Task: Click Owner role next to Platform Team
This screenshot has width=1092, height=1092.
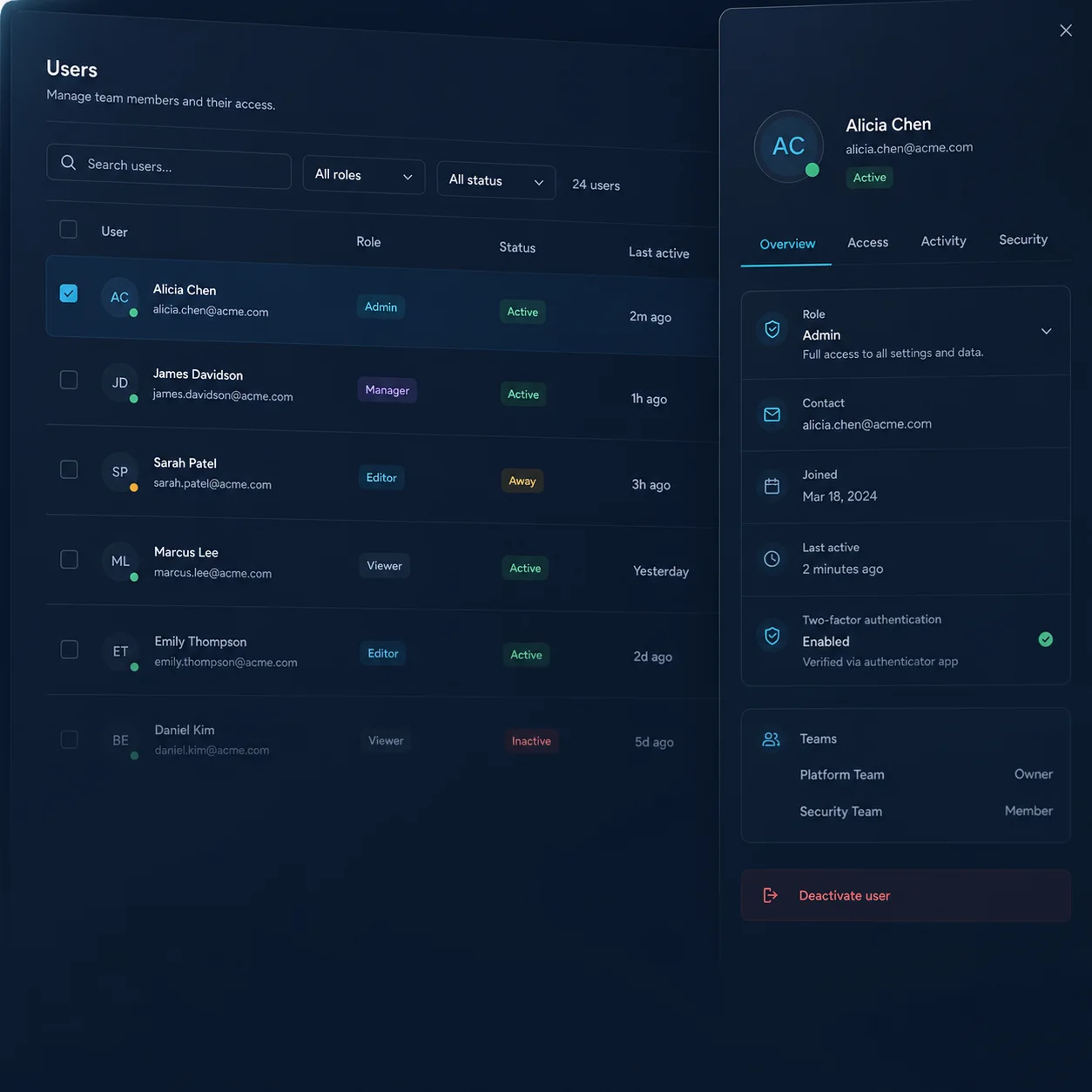Action: [x=1034, y=774]
